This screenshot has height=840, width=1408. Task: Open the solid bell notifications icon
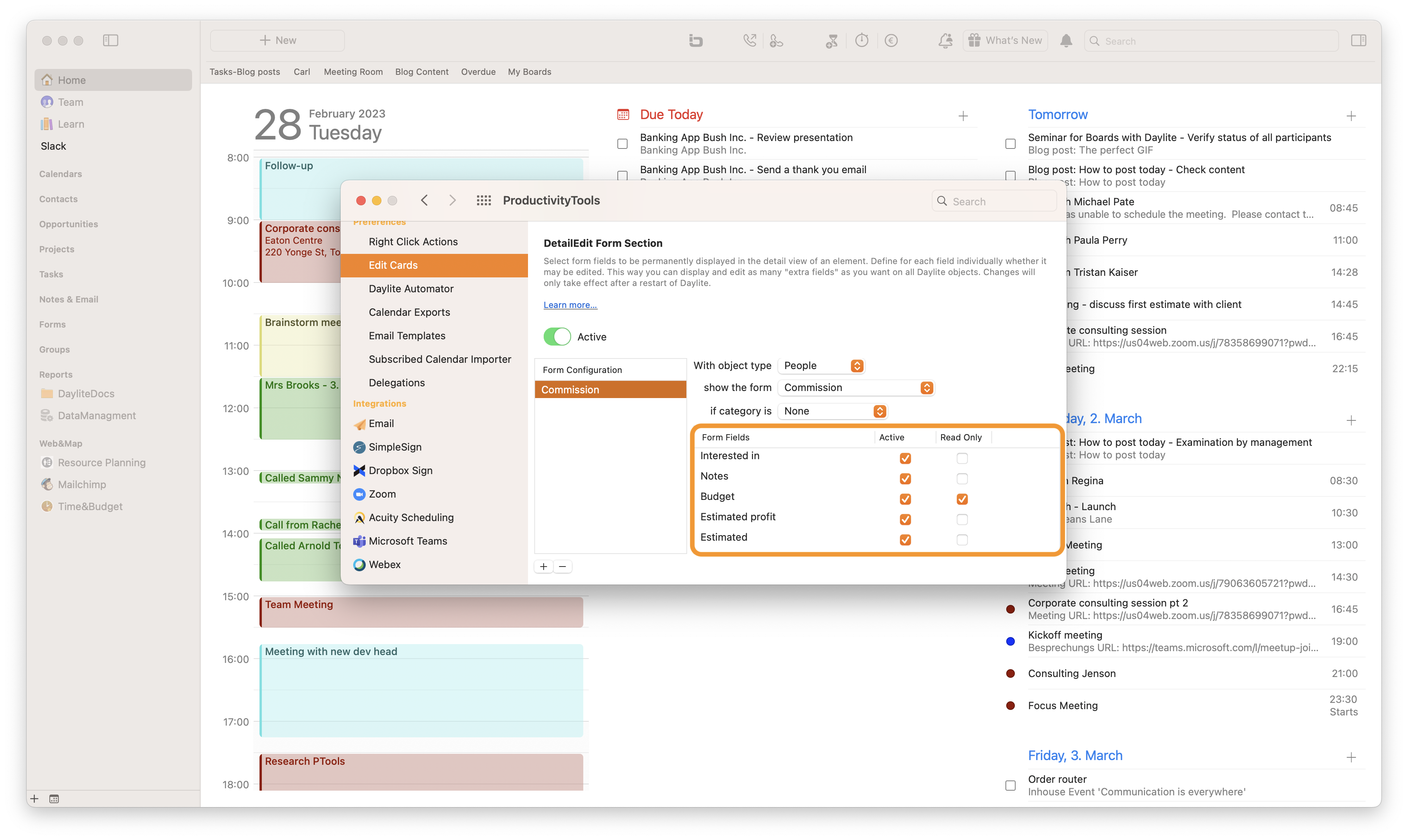coord(1066,40)
